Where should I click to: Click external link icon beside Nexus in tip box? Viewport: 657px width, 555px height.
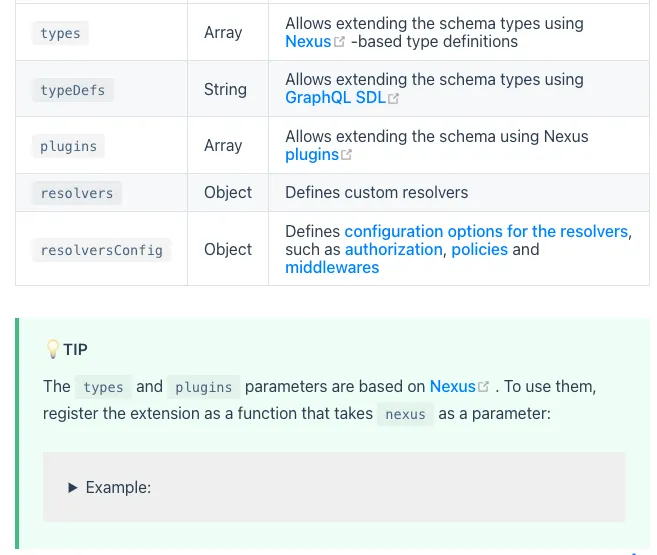484,387
